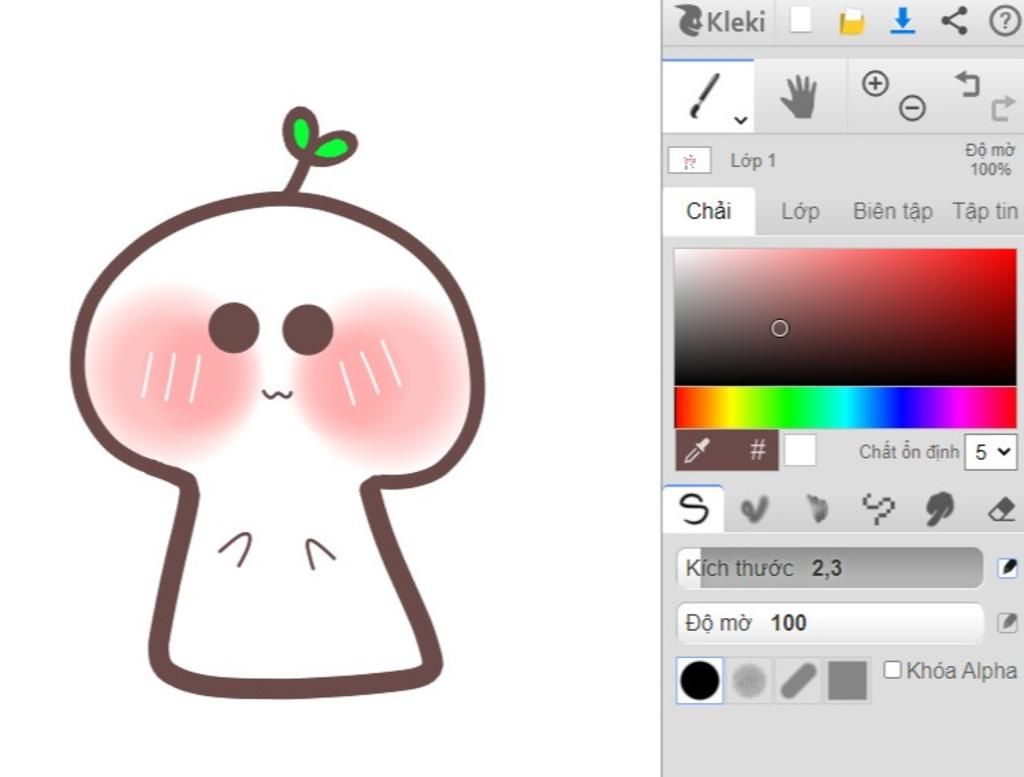Select the soft textured brush tip
The image size is (1024, 777).
(x=749, y=680)
